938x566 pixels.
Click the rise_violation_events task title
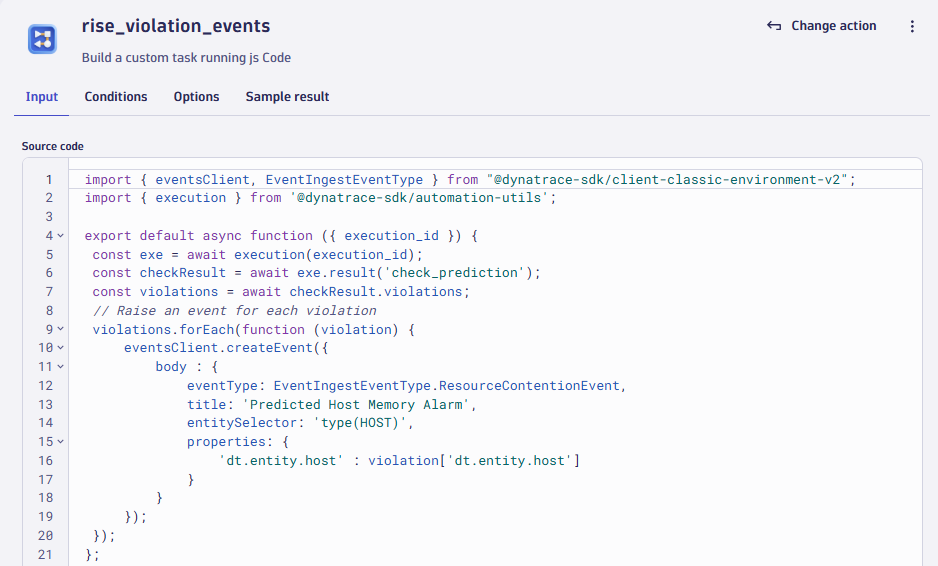coord(176,26)
